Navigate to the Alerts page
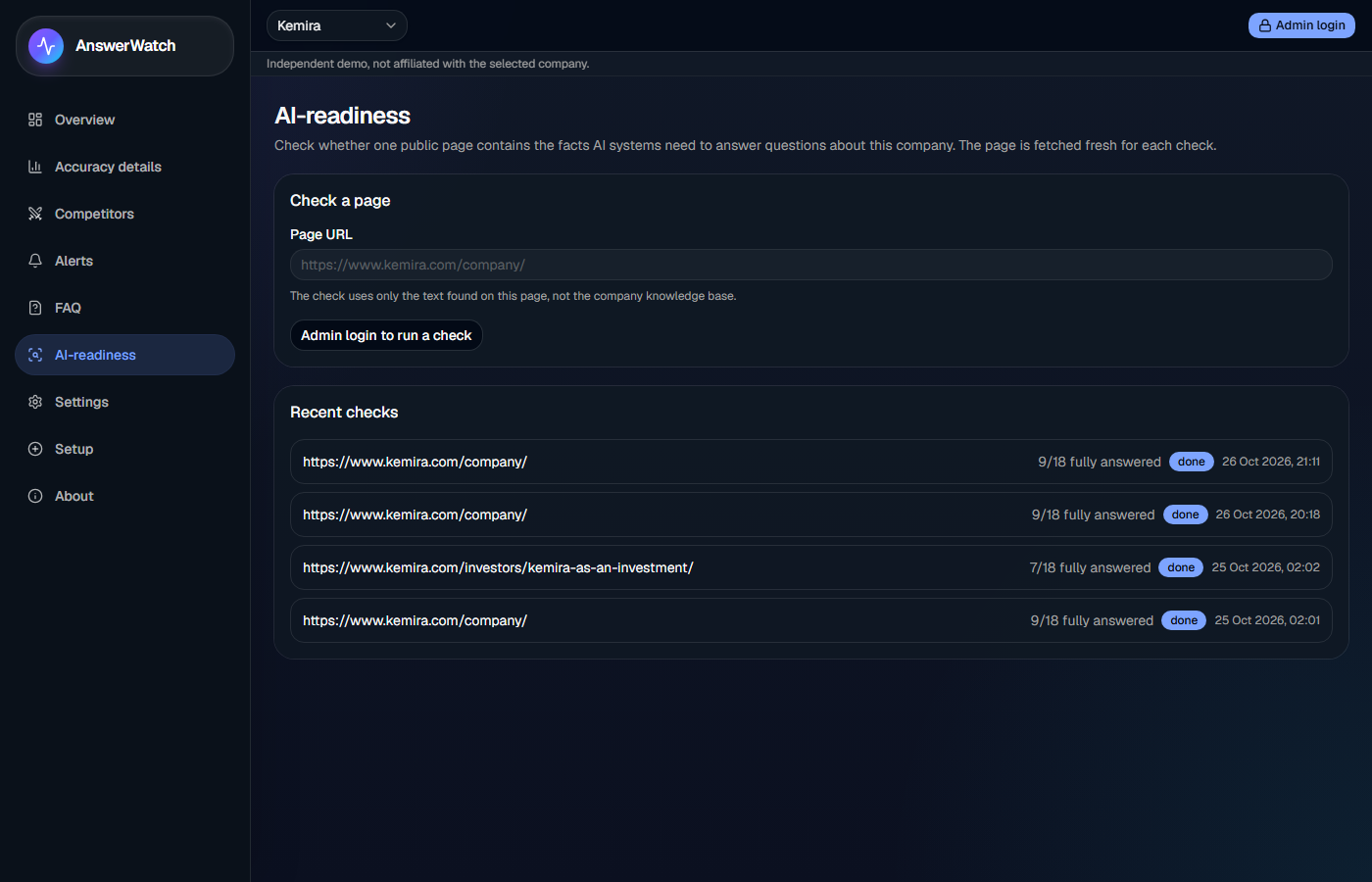 click(x=124, y=261)
